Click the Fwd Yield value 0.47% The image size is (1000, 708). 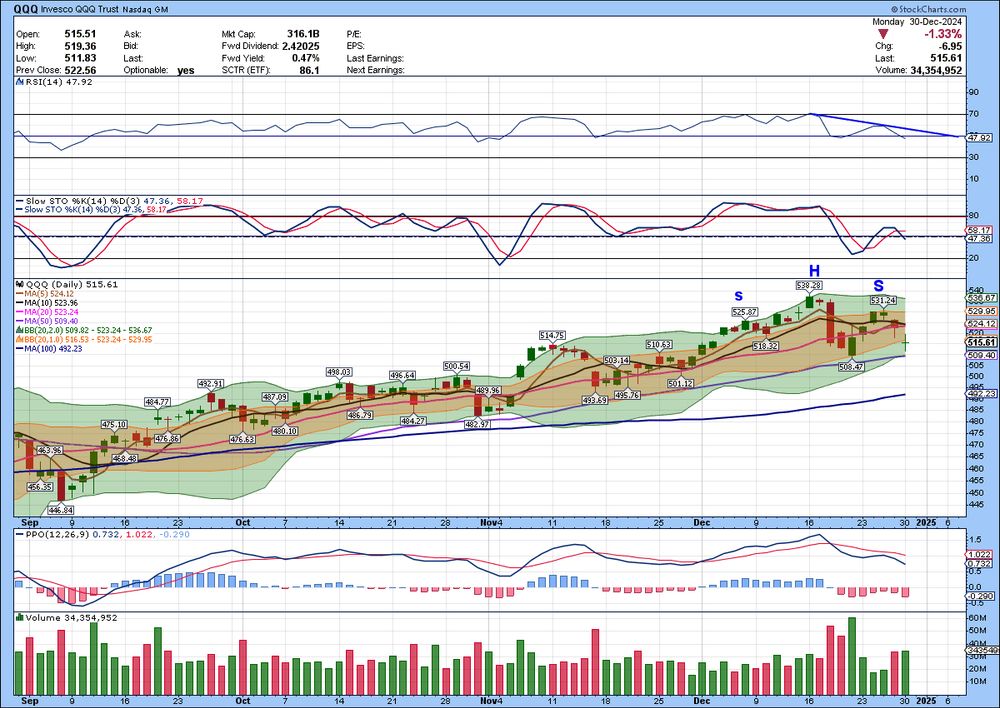pyautogui.click(x=305, y=58)
